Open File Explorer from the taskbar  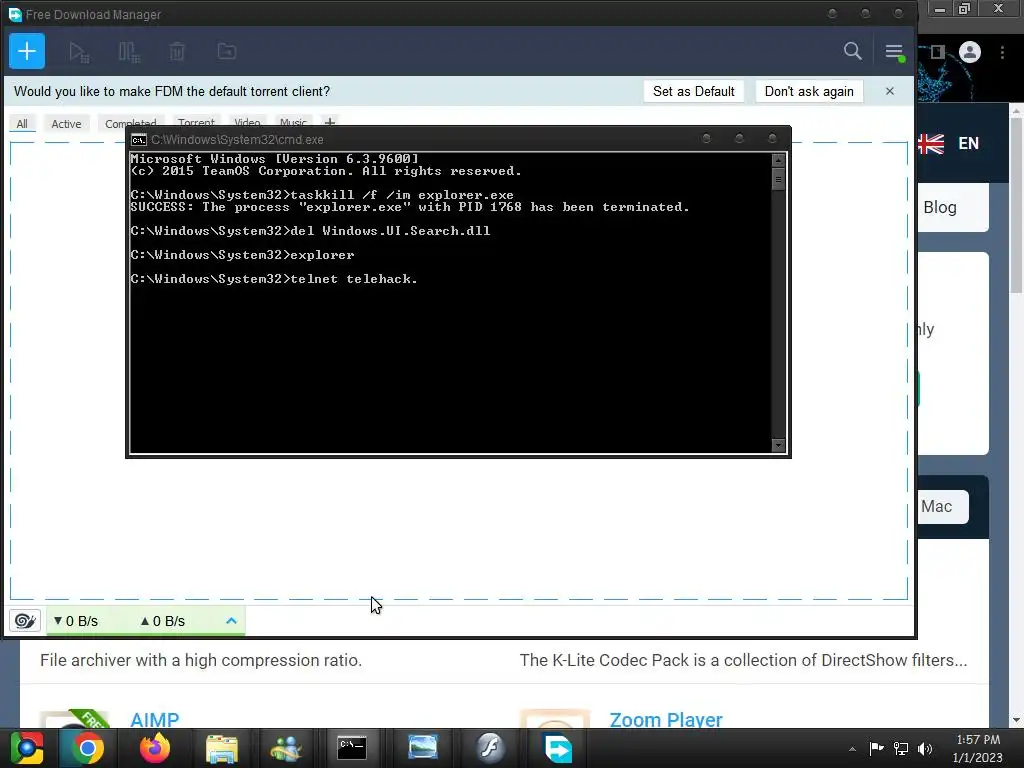(x=222, y=748)
